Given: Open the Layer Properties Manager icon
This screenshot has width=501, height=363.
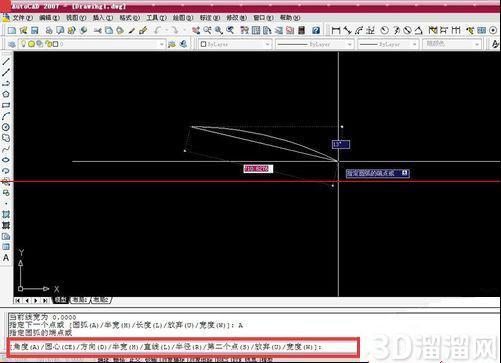Looking at the screenshot, I should point(12,44).
